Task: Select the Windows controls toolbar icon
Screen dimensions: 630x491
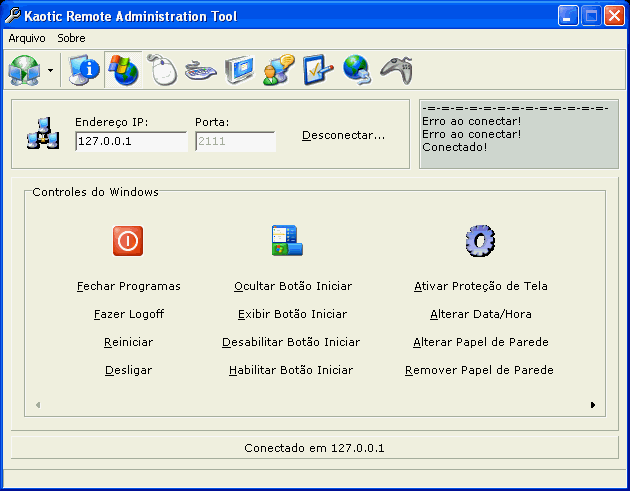Action: click(123, 70)
